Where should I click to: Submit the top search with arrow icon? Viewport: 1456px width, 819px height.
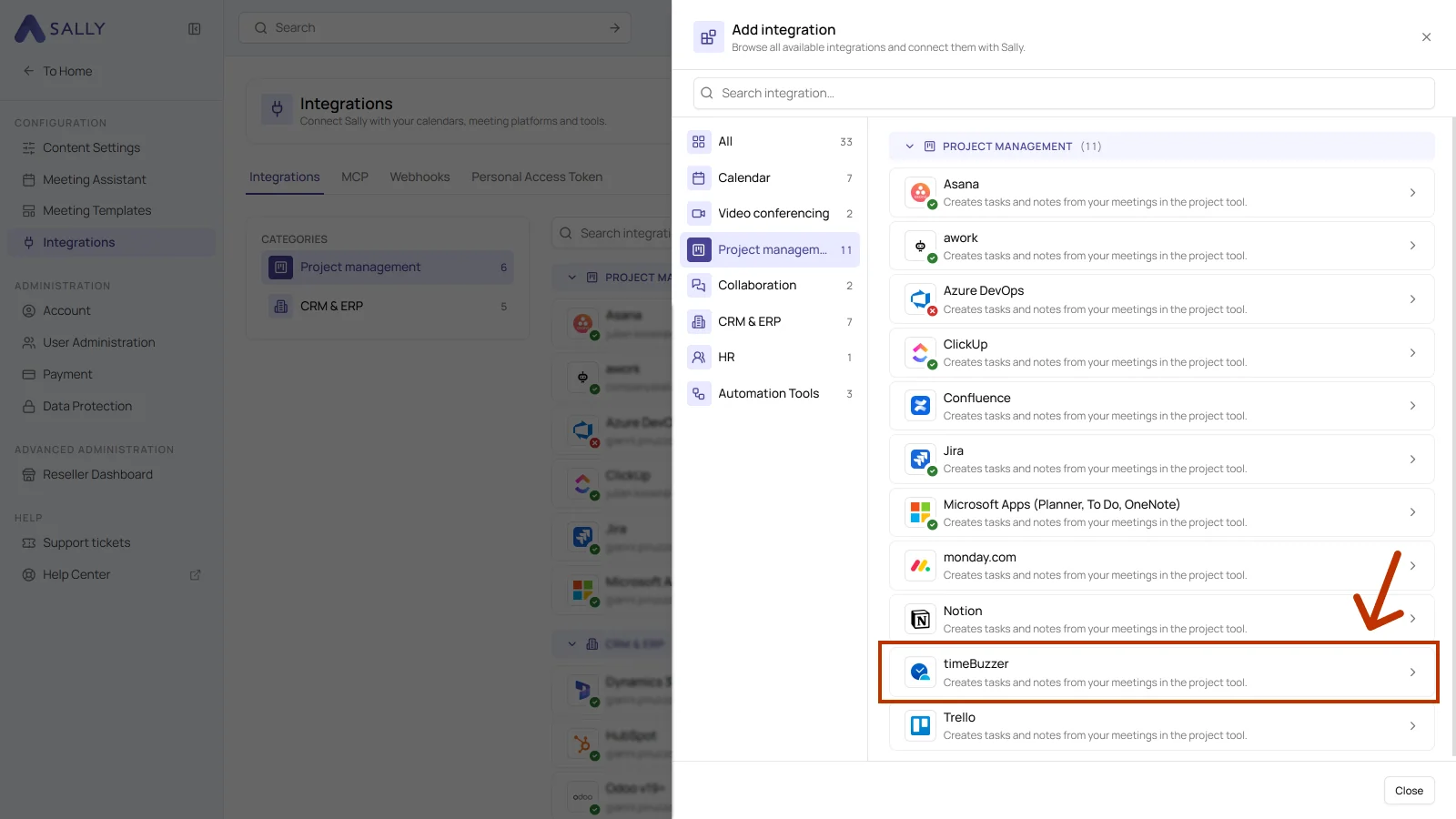pyautogui.click(x=614, y=28)
